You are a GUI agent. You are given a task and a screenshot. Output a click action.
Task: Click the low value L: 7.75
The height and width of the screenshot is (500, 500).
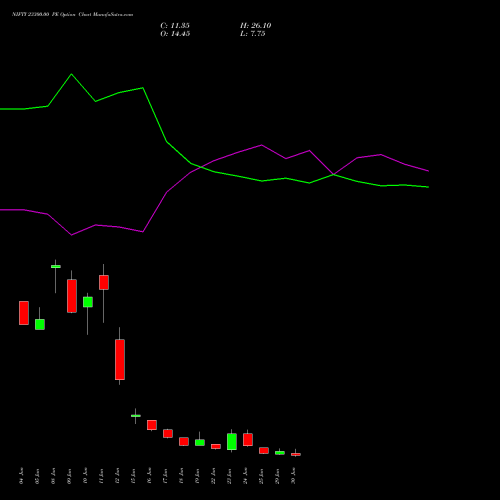click(x=253, y=34)
